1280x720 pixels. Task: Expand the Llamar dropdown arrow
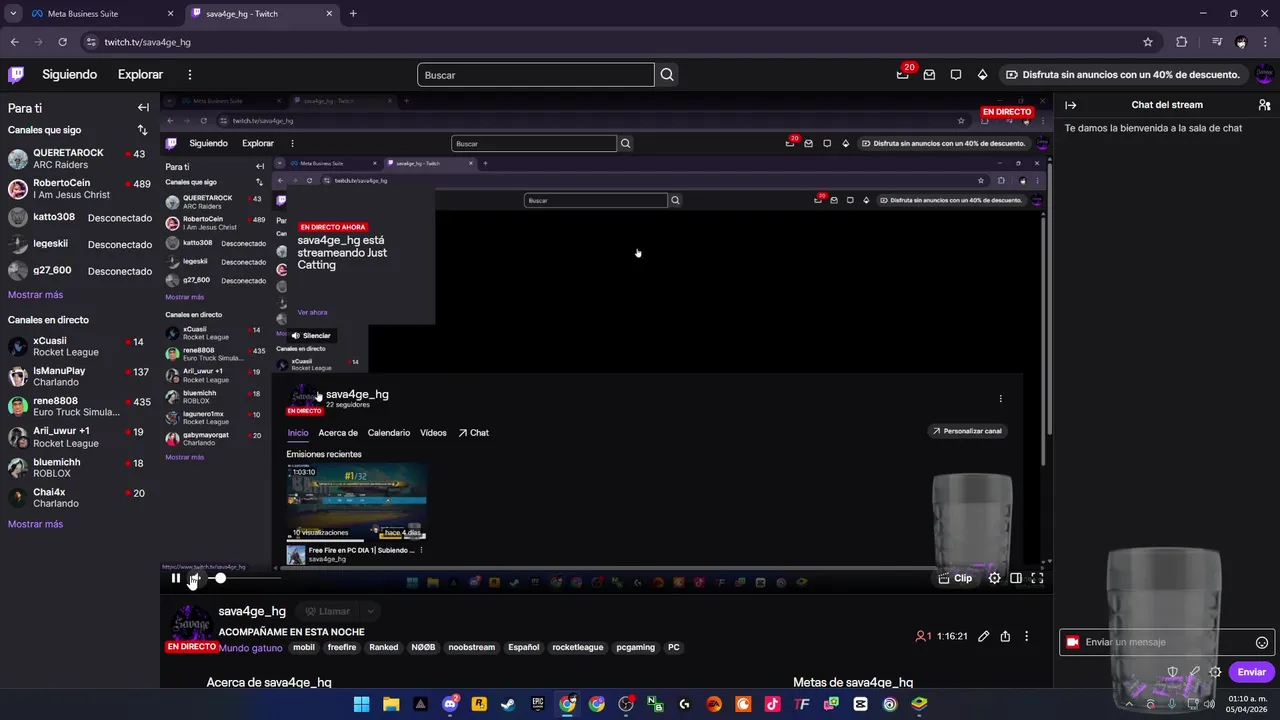click(x=370, y=611)
